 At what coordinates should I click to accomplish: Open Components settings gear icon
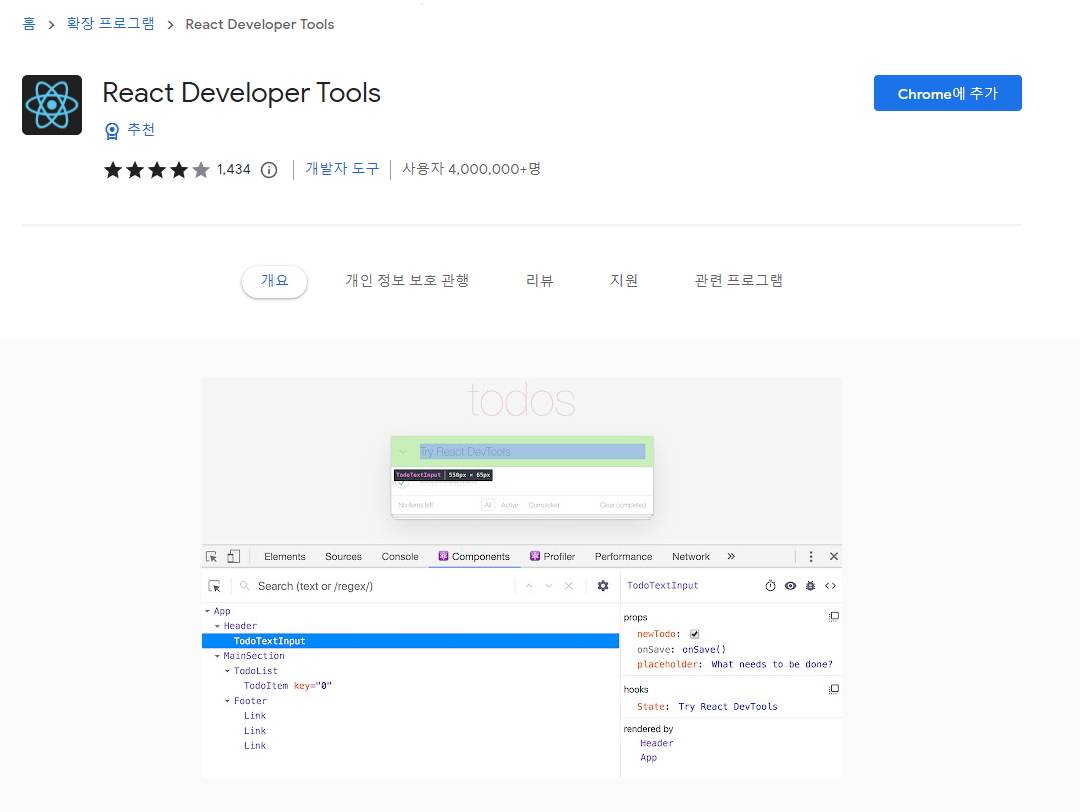point(603,586)
